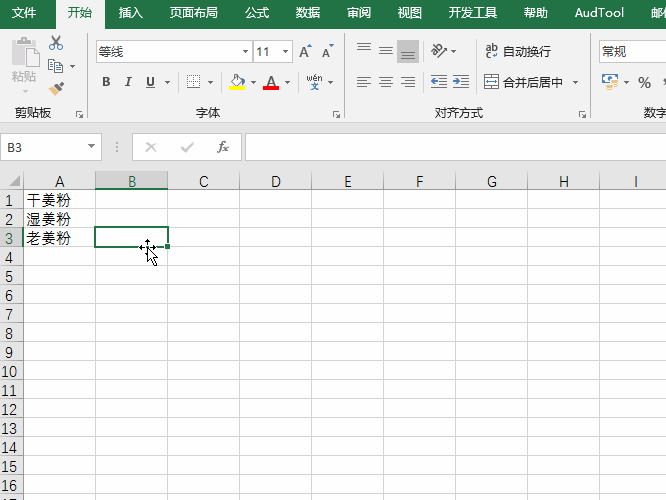
Task: Toggle Bold formatting
Action: (106, 82)
